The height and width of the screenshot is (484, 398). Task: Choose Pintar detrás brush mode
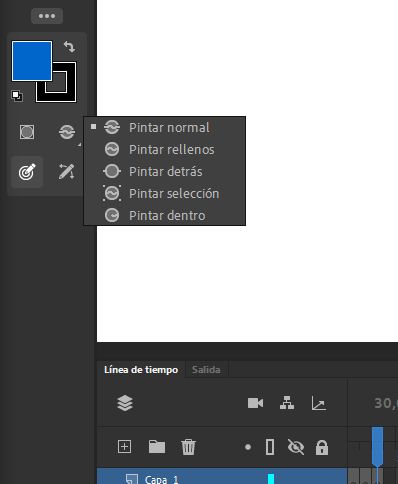click(x=164, y=172)
